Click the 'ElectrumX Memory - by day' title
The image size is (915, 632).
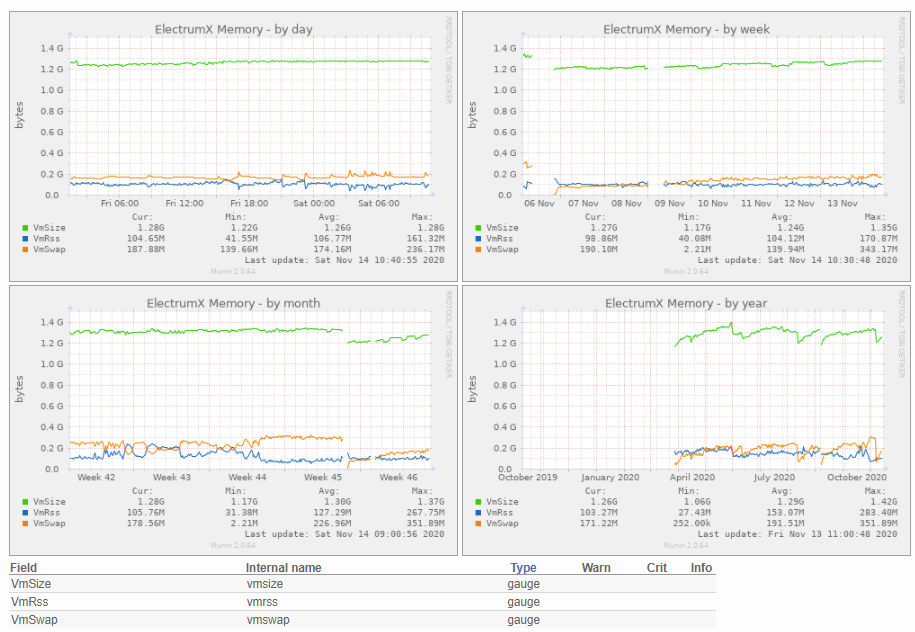click(x=233, y=29)
